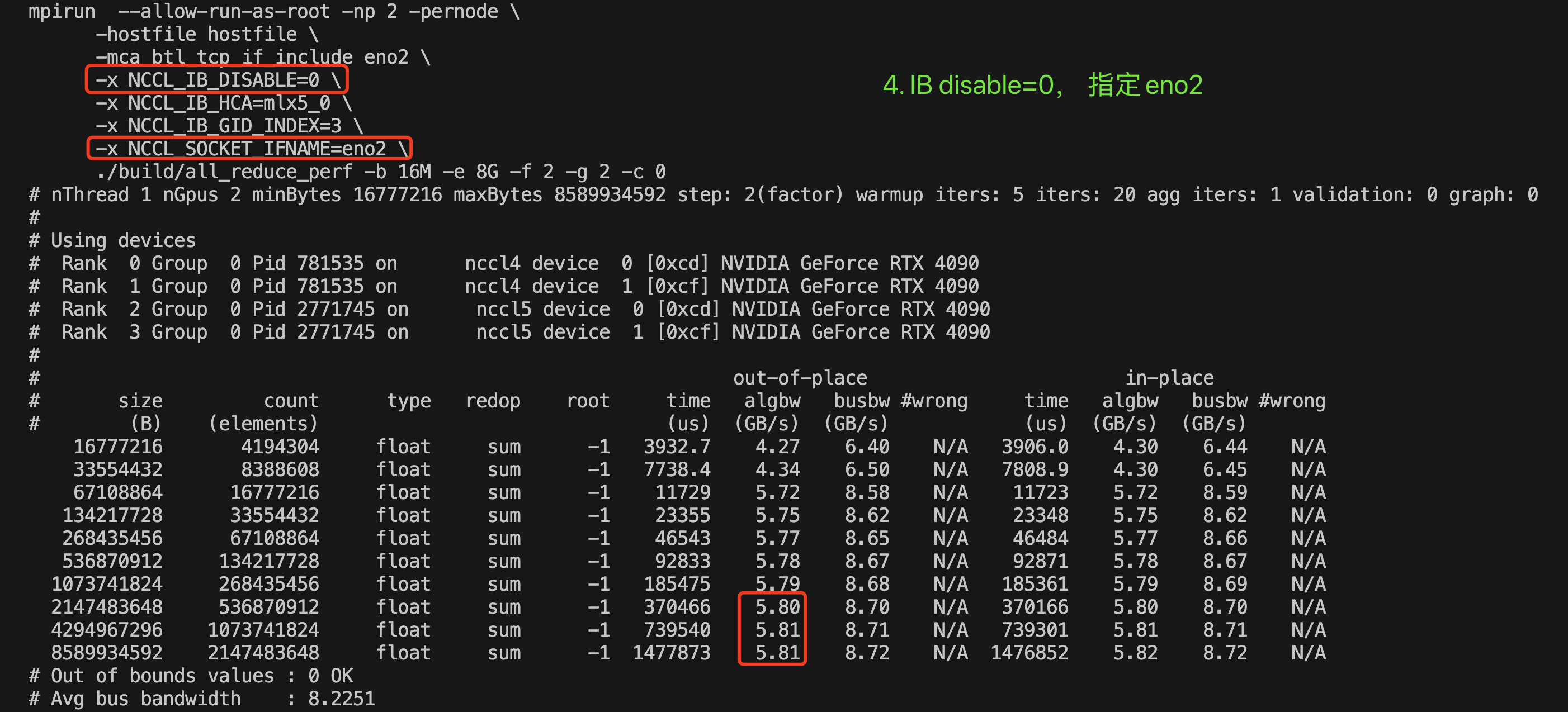Click the 'in-place' column header
This screenshot has height=712, width=1568.
(x=1169, y=378)
